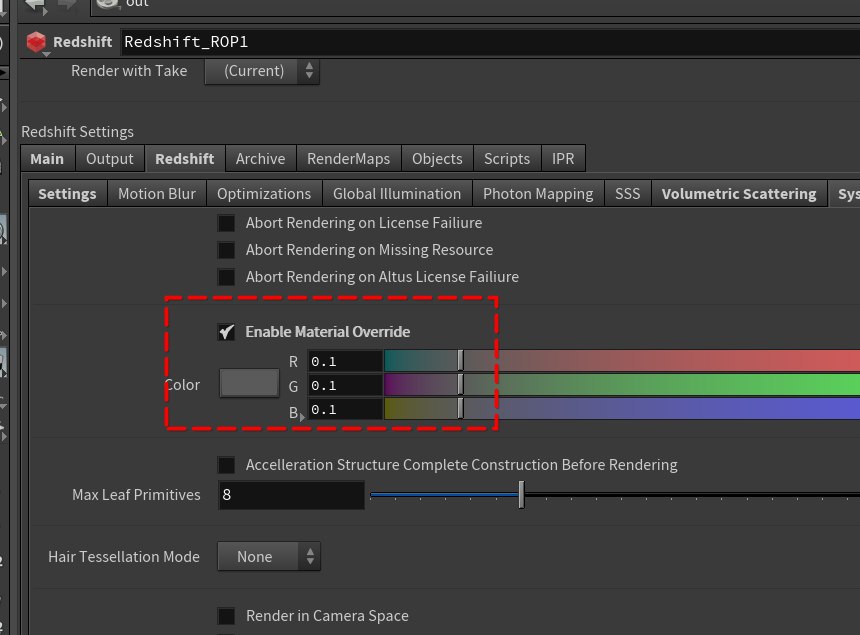The width and height of the screenshot is (860, 635).
Task: Open Volumetric Scattering sub-tab
Action: tap(739, 194)
